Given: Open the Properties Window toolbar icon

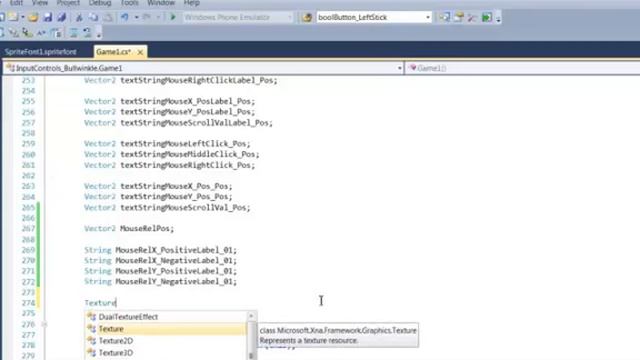Looking at the screenshot, I should point(458,18).
